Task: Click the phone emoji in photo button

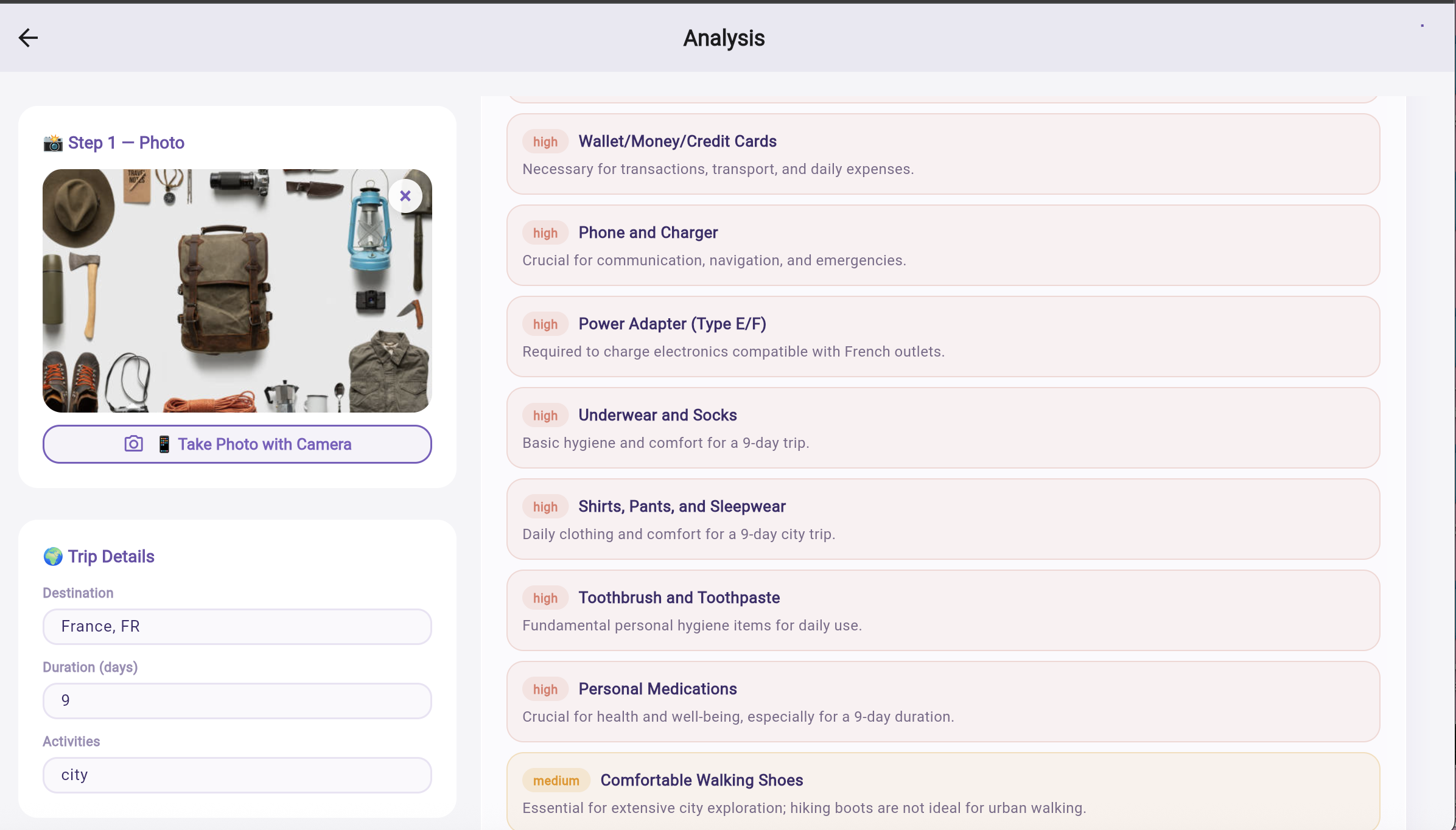Action: 164,444
